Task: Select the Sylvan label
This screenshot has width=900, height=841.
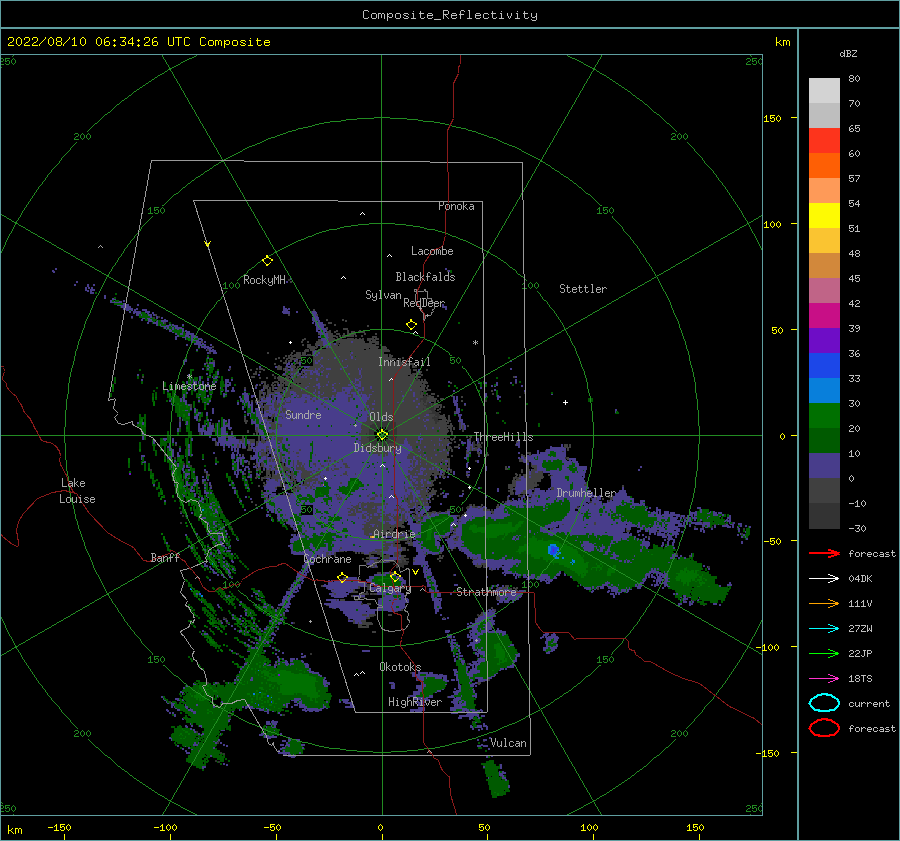Action: click(383, 295)
